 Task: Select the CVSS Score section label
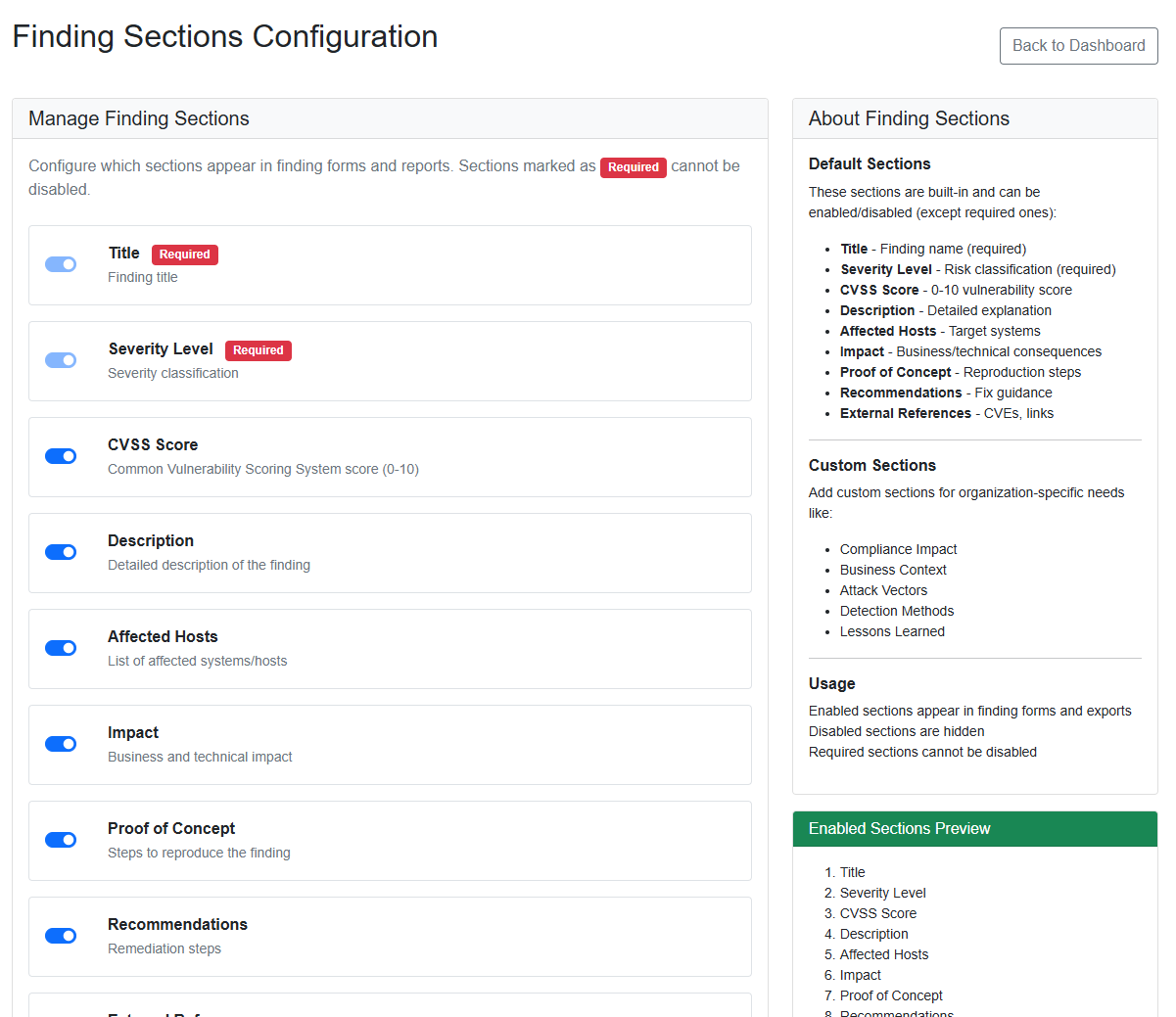point(153,445)
